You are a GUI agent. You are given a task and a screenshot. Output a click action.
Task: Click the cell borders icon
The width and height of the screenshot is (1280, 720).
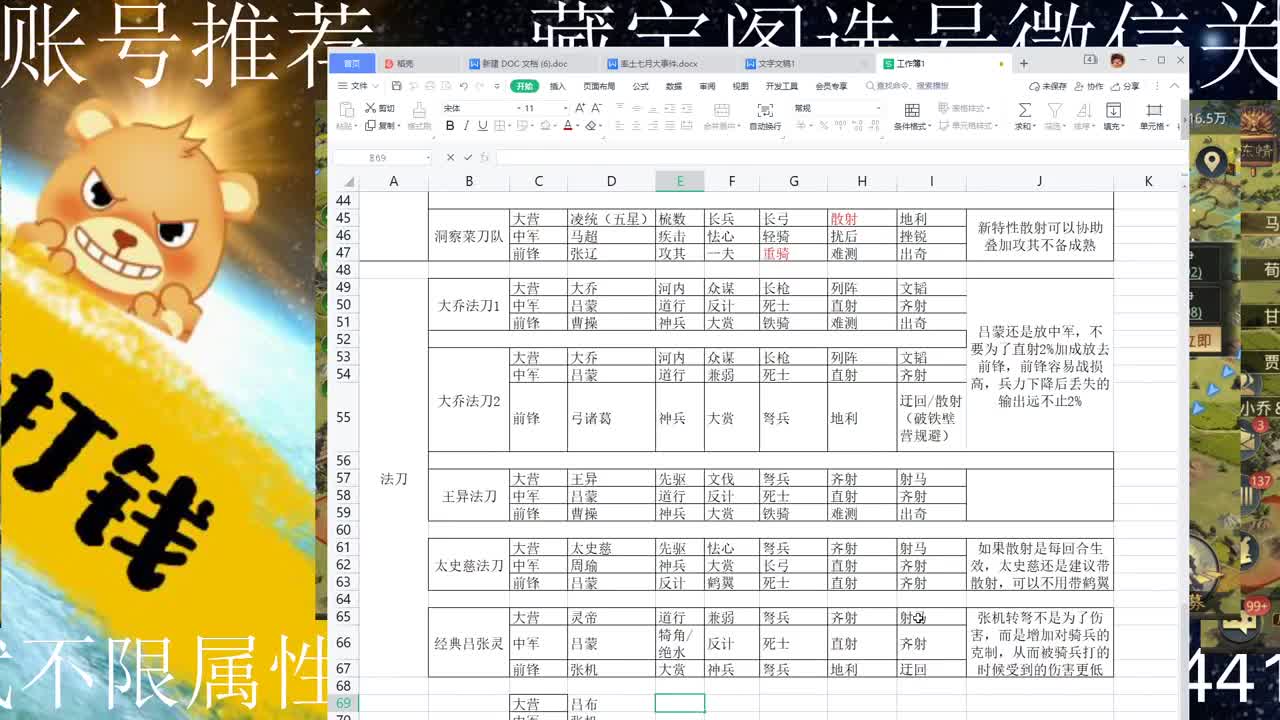pyautogui.click(x=499, y=126)
